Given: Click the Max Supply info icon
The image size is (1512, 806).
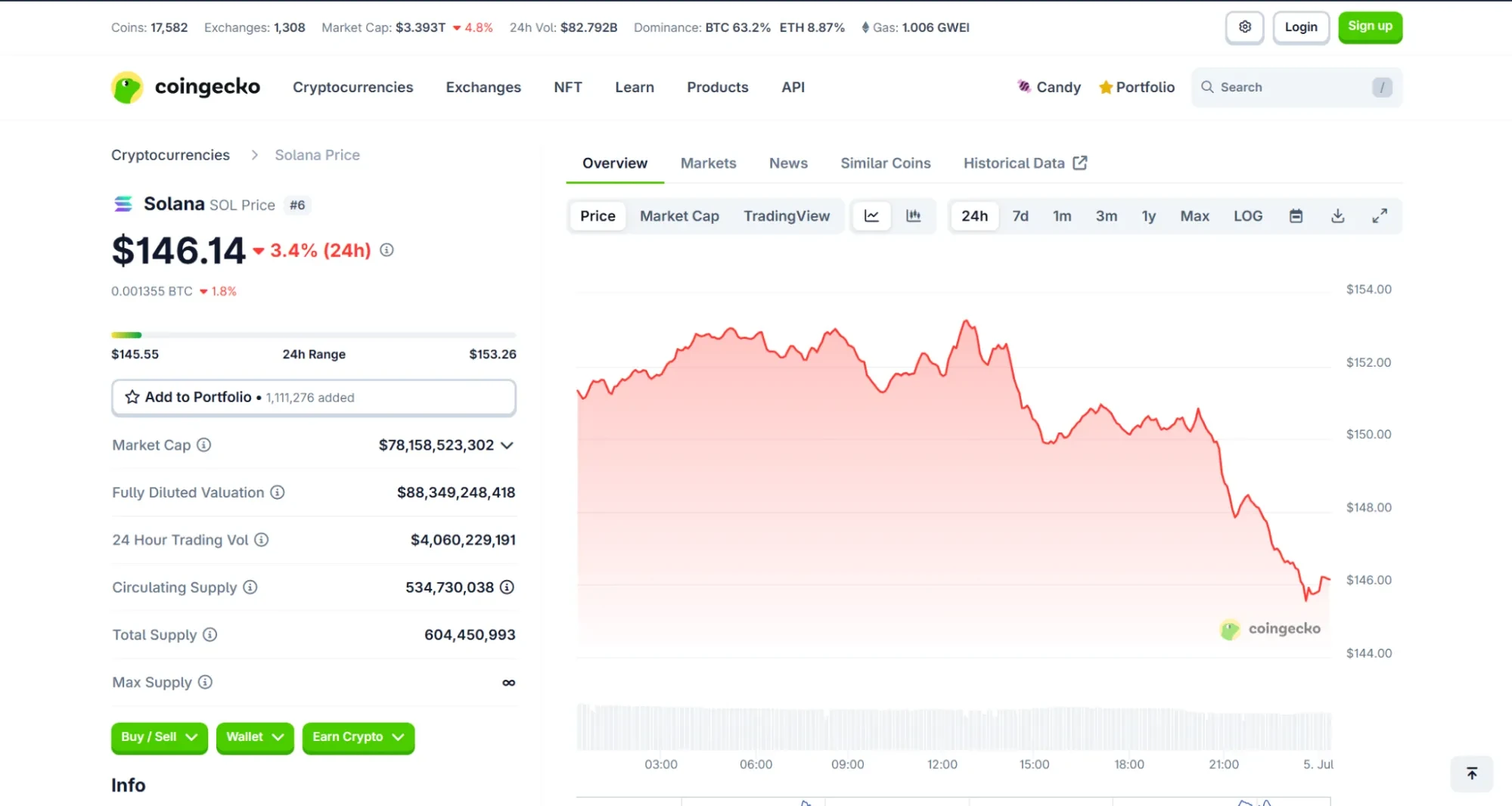Looking at the screenshot, I should (205, 683).
